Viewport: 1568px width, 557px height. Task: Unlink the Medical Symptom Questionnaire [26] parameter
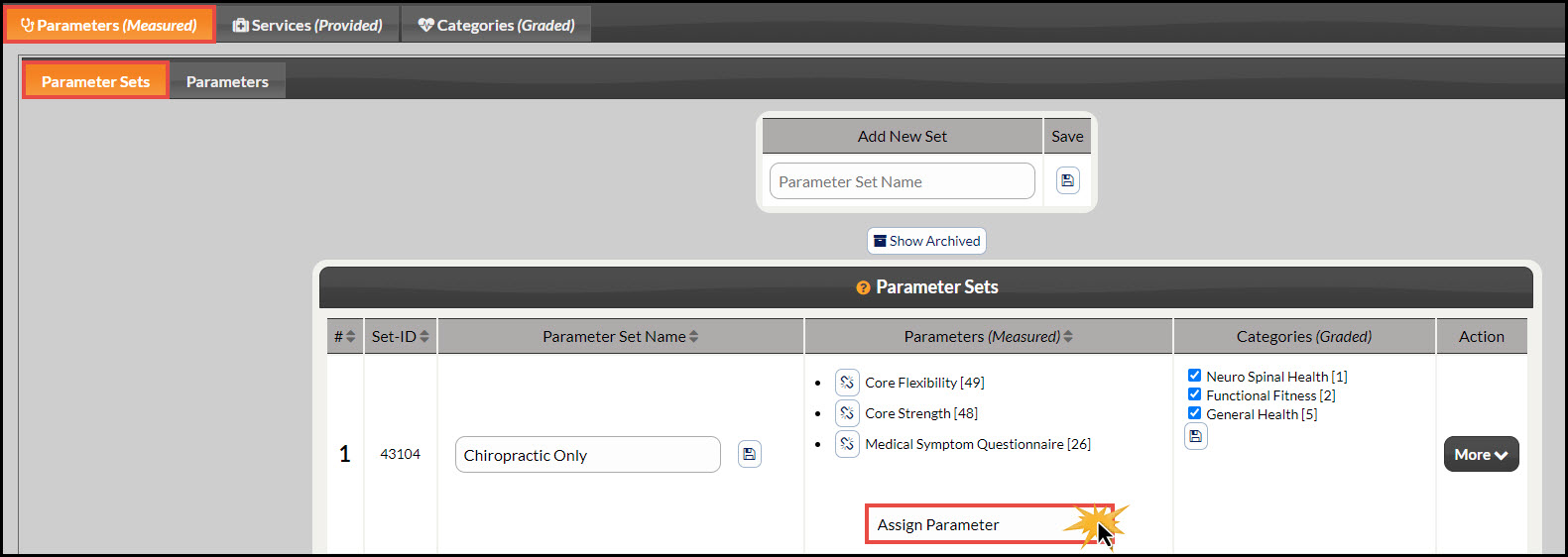(x=847, y=444)
